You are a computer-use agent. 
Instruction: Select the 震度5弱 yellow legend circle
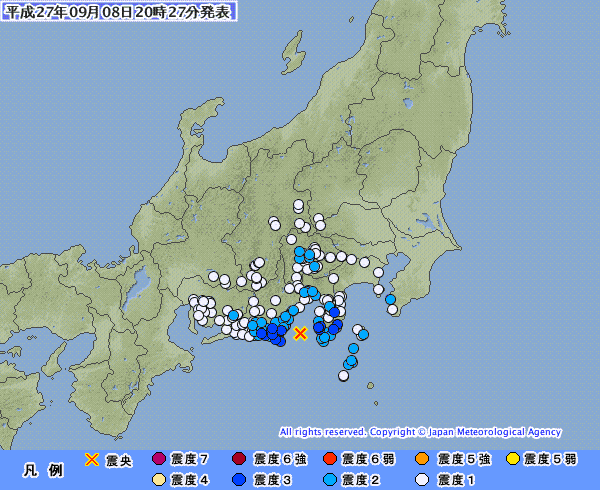[513, 459]
